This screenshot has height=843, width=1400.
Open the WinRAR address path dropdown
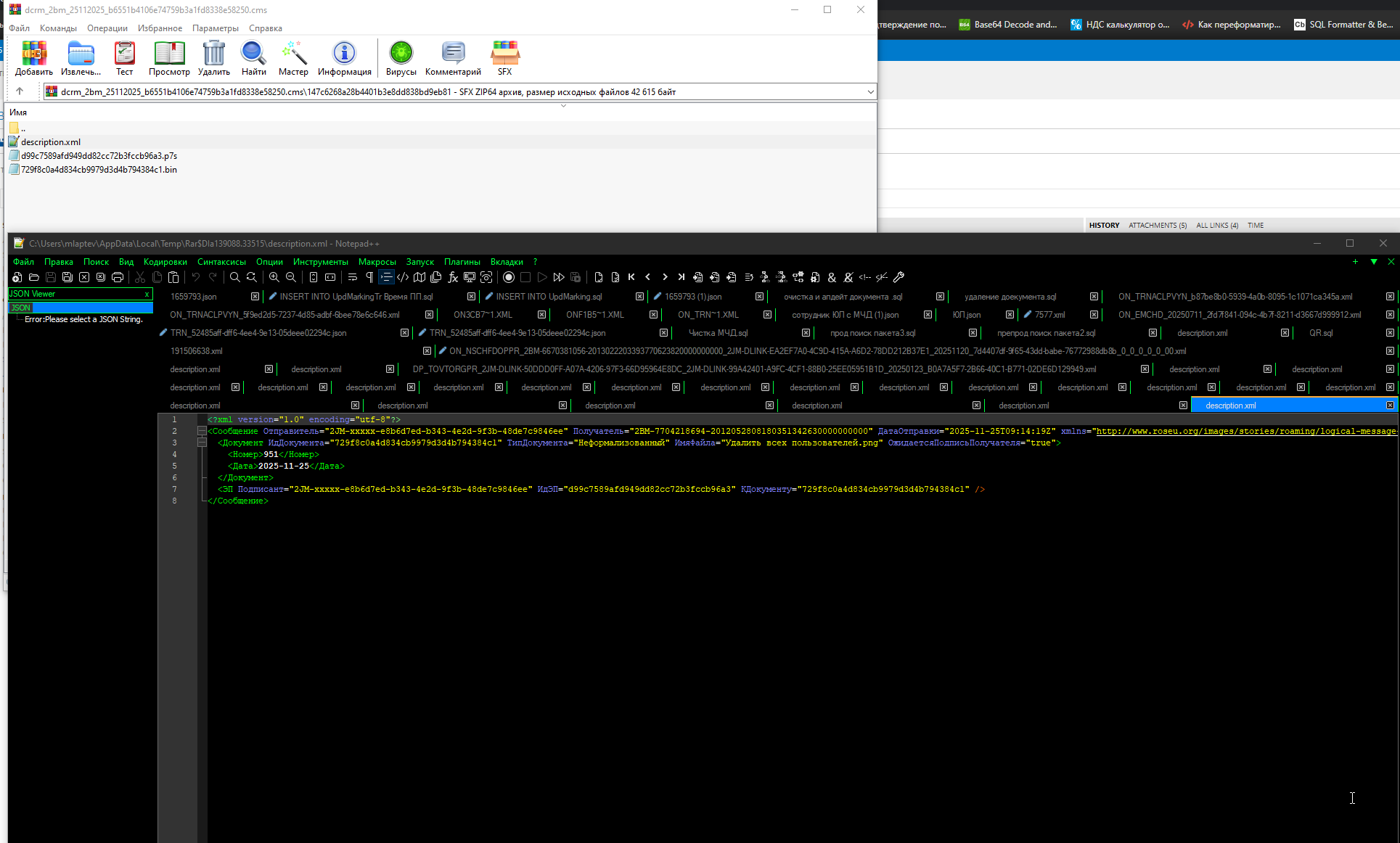870,92
